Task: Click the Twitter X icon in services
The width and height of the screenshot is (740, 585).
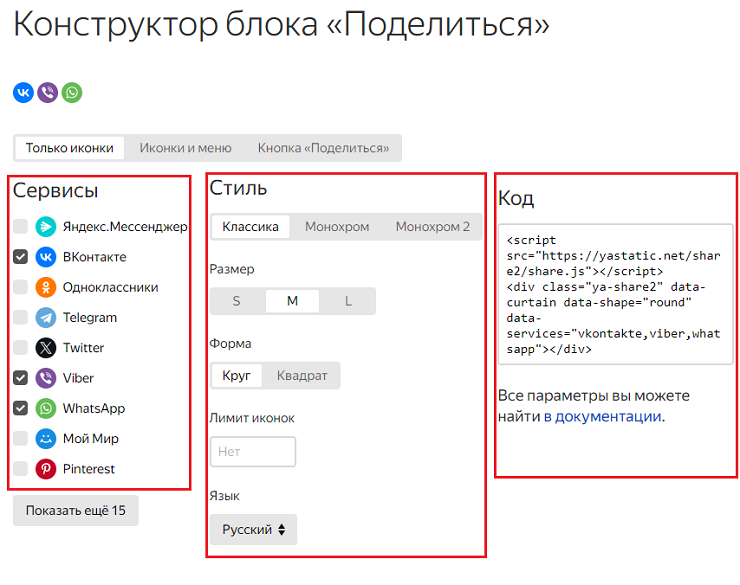Action: (46, 348)
